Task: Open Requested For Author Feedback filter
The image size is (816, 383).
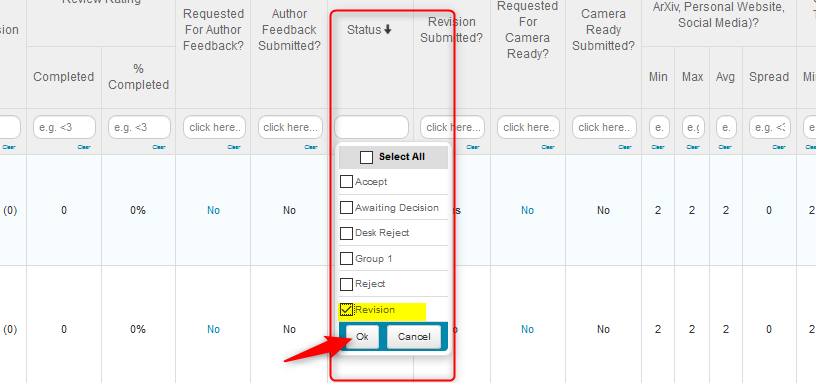Action: pos(214,127)
